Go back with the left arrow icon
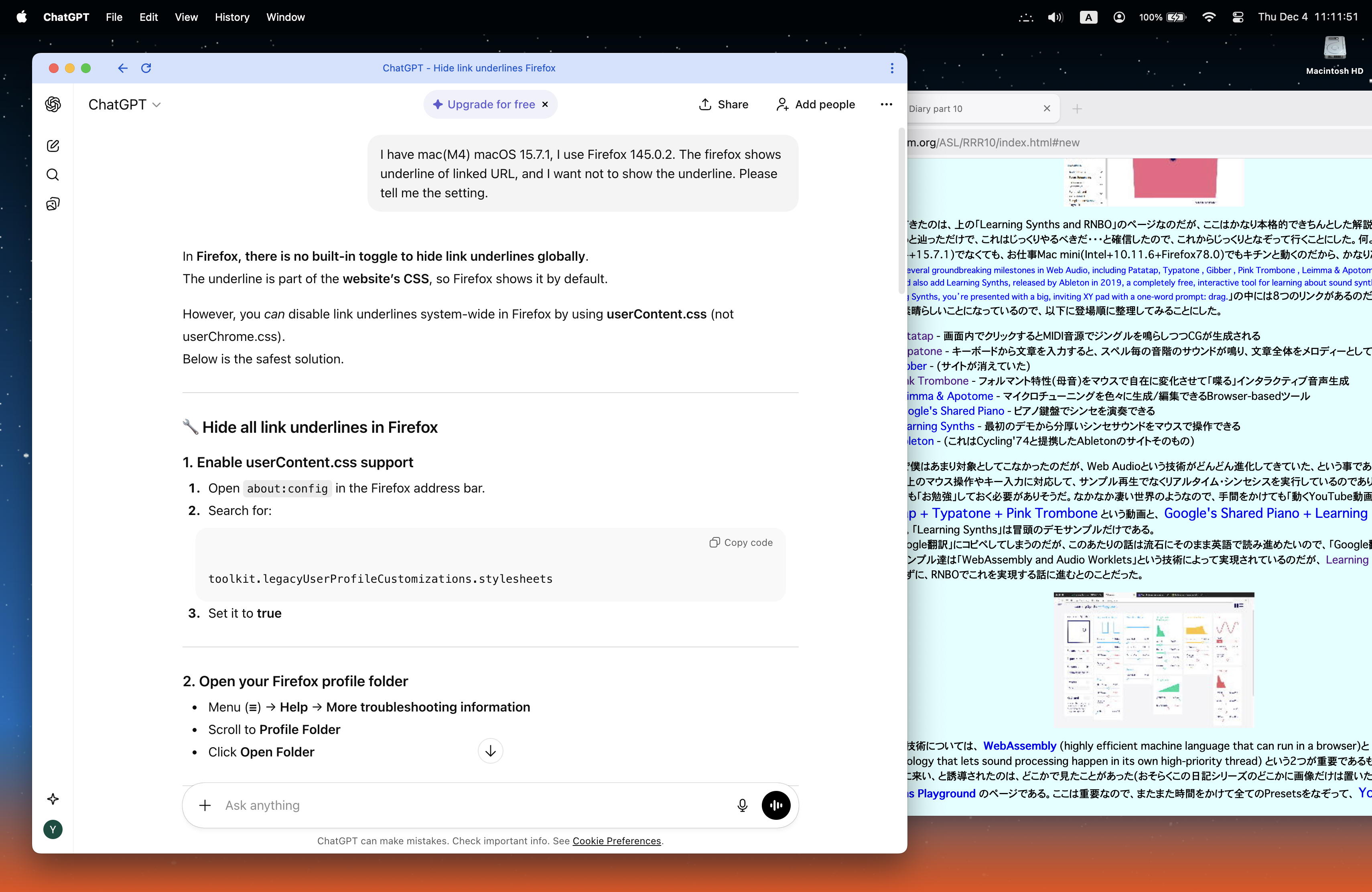The image size is (1372, 892). [122, 68]
